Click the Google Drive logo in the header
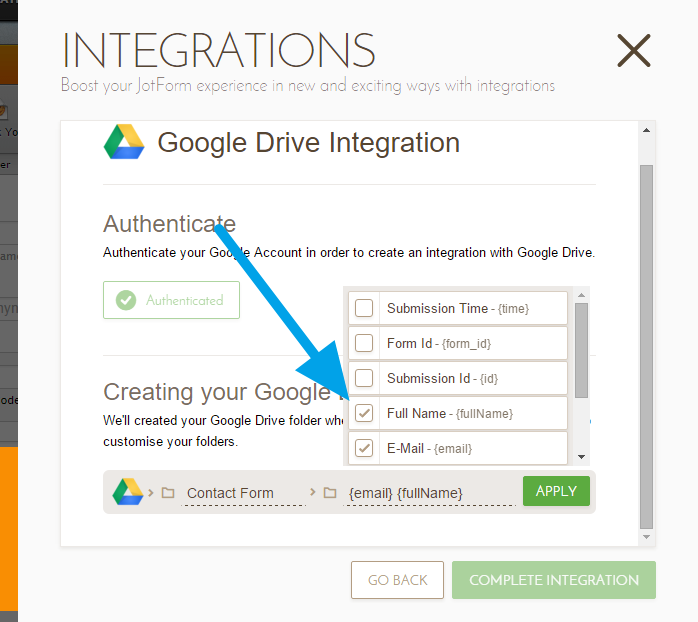Image resolution: width=698 pixels, height=622 pixels. (x=124, y=142)
